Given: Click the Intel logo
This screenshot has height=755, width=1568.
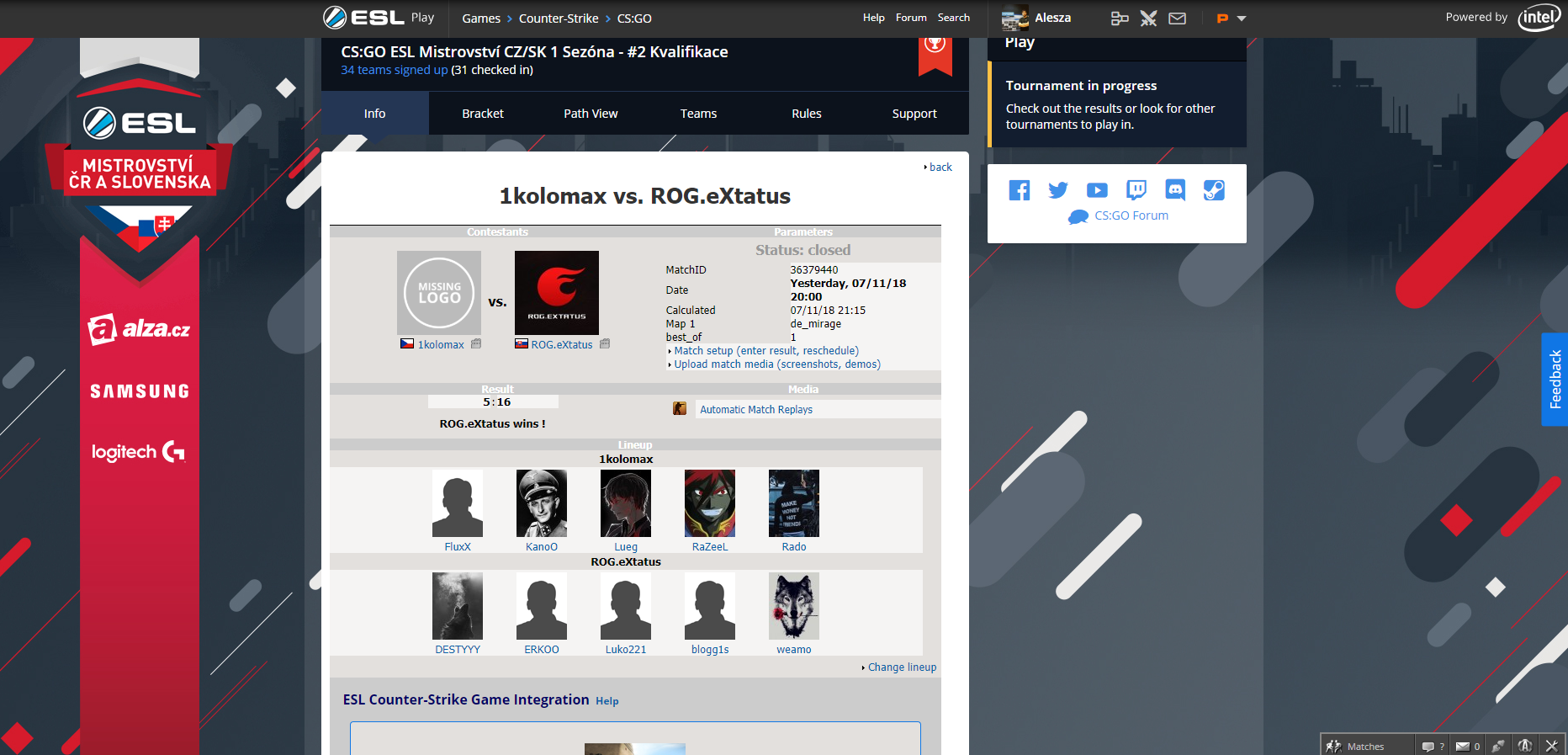Looking at the screenshot, I should pos(1539,18).
